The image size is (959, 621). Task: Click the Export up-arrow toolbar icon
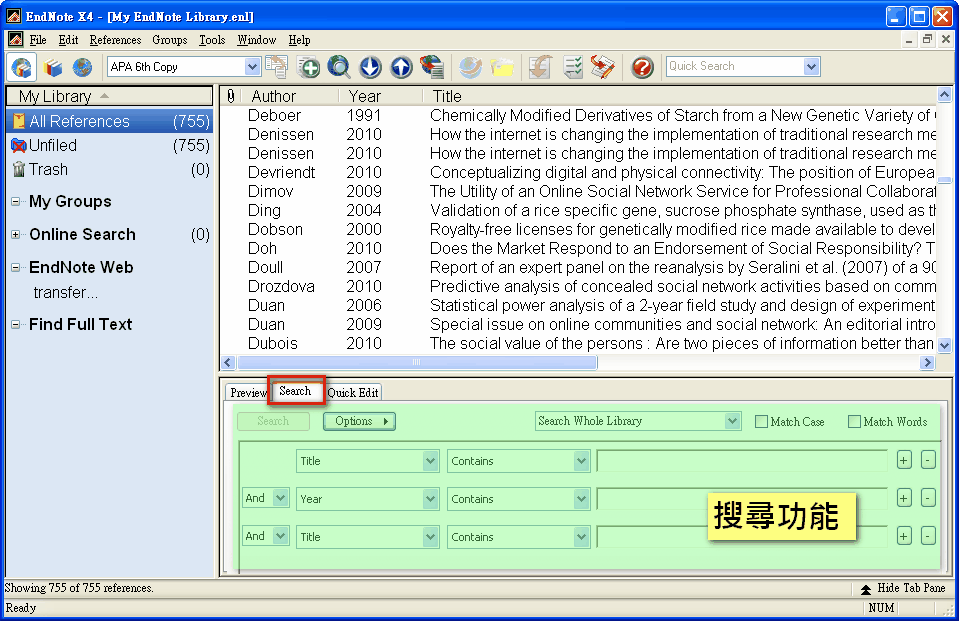point(401,67)
